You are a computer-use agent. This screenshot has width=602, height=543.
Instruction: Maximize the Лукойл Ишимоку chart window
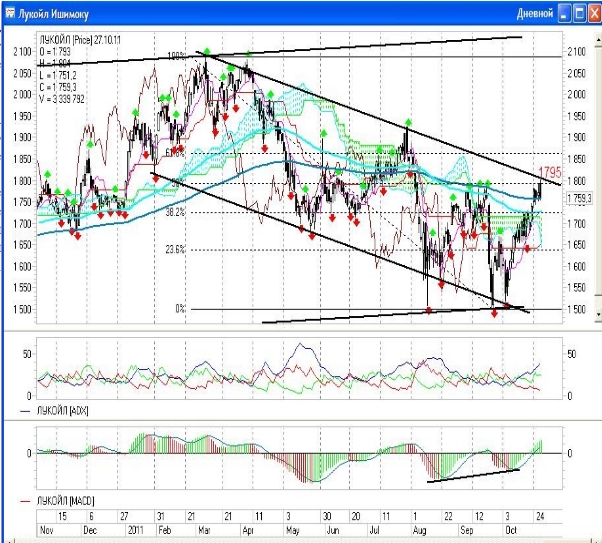click(x=579, y=14)
